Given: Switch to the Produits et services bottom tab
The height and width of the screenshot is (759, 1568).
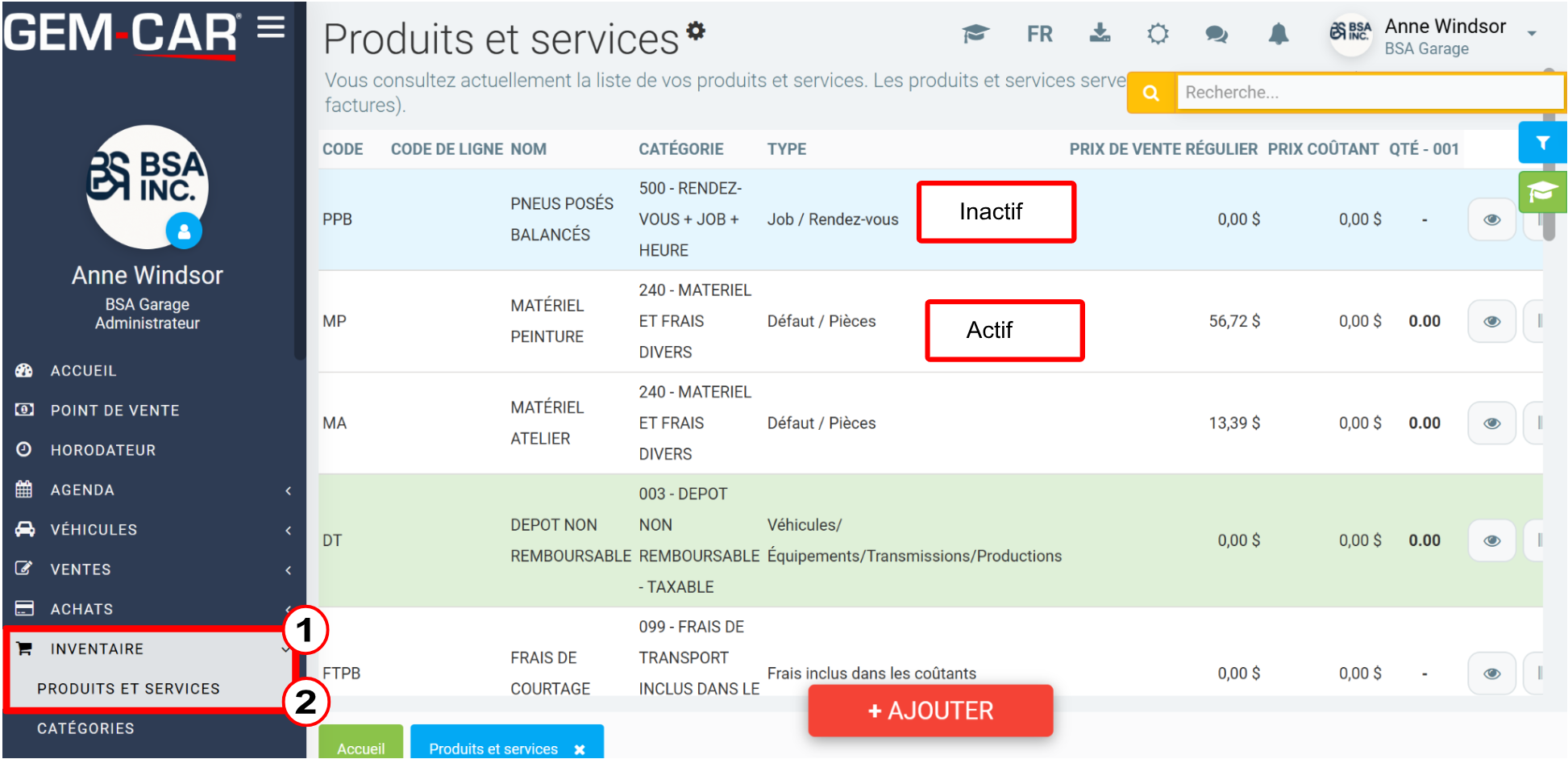Looking at the screenshot, I should coord(493,749).
